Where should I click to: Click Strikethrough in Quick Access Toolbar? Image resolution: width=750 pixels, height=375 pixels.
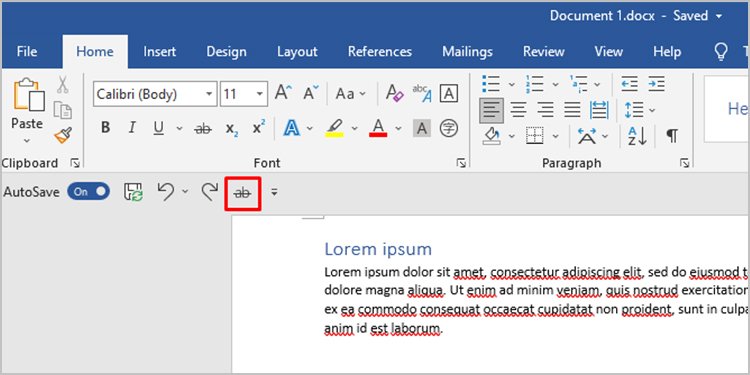pos(243,193)
